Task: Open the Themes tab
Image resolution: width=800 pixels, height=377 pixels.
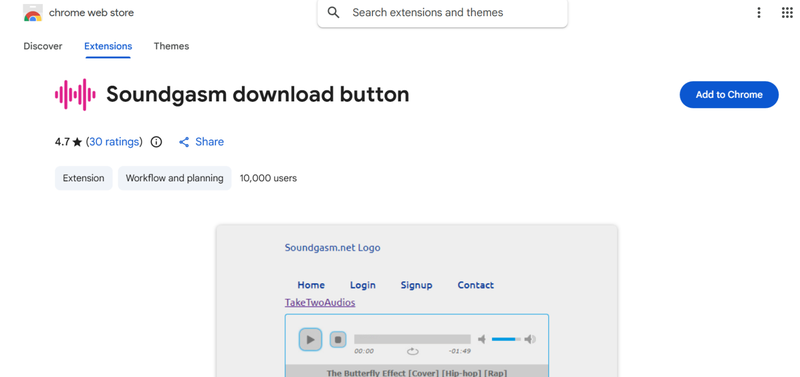Action: [171, 46]
